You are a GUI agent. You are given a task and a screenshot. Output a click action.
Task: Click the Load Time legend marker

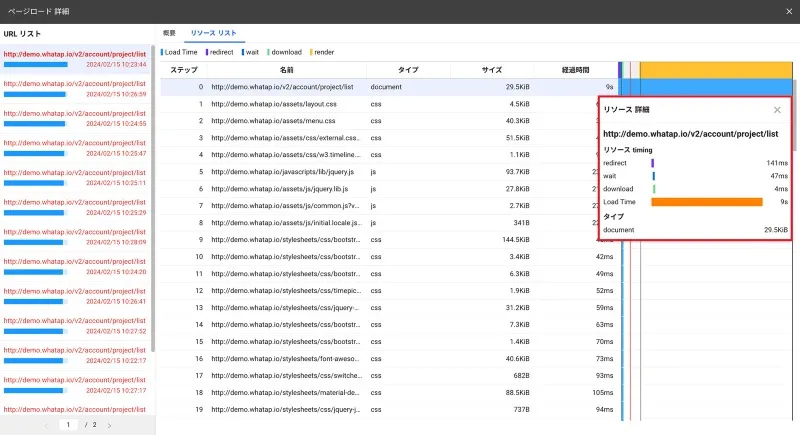coord(162,52)
